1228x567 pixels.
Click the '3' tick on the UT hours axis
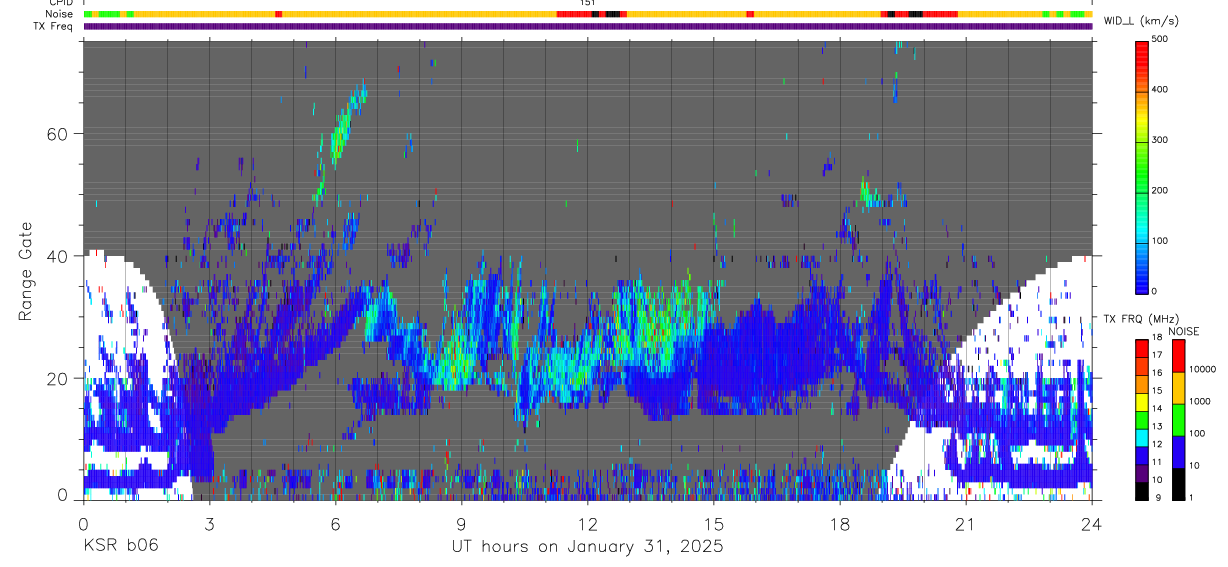click(x=209, y=523)
